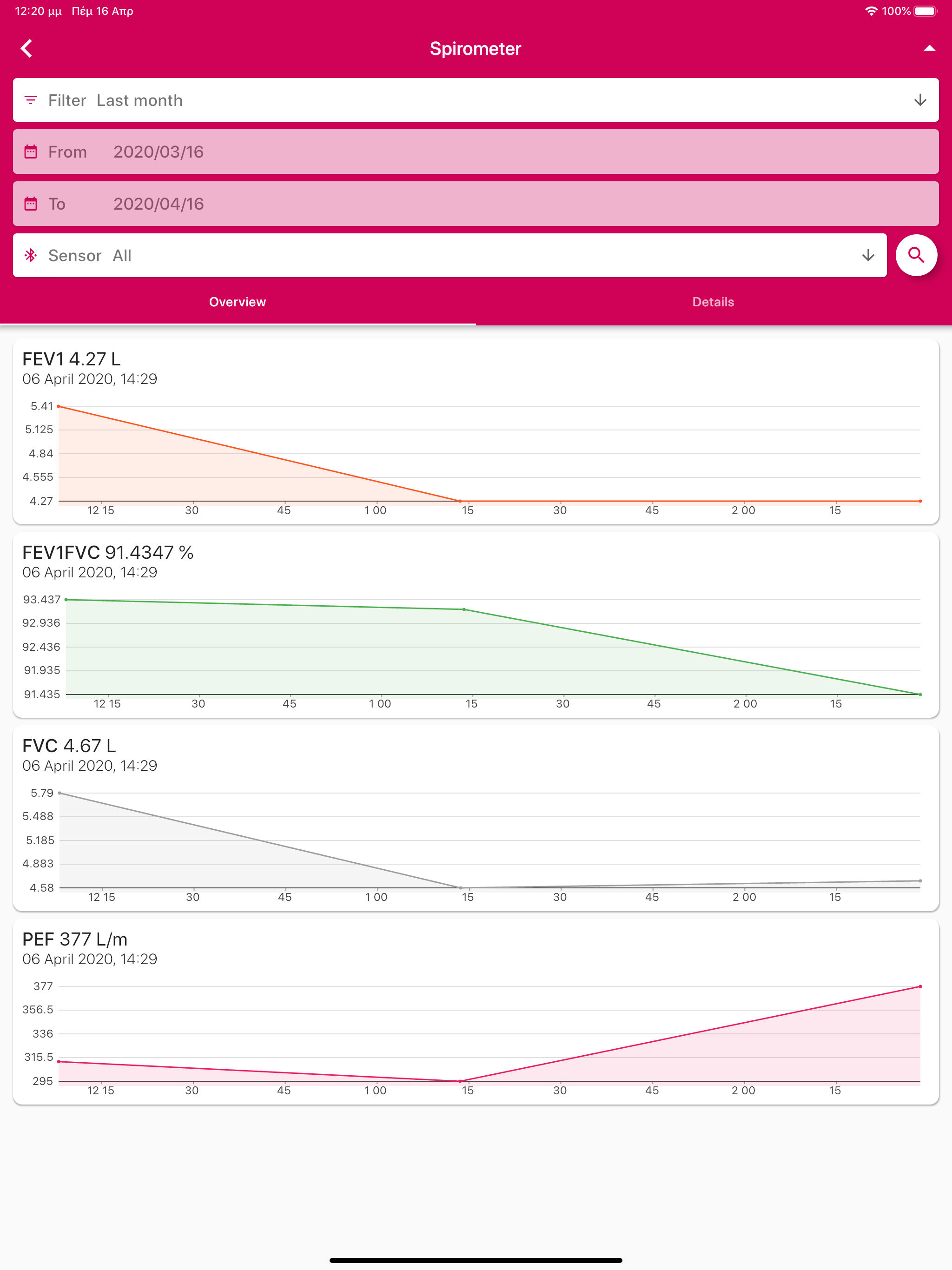The width and height of the screenshot is (952, 1270).
Task: Select the FVC 4.67 L heading
Action: tap(69, 747)
